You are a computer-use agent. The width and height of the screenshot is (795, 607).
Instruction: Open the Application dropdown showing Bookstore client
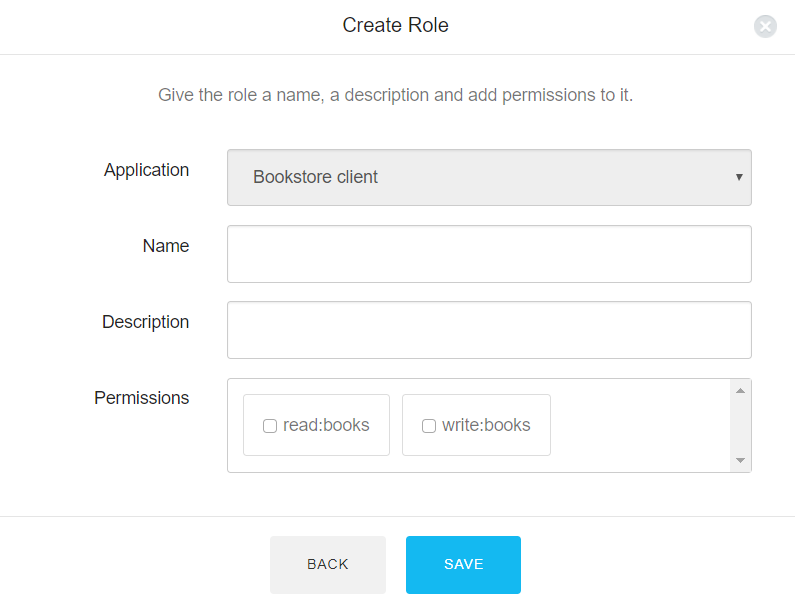(x=489, y=177)
